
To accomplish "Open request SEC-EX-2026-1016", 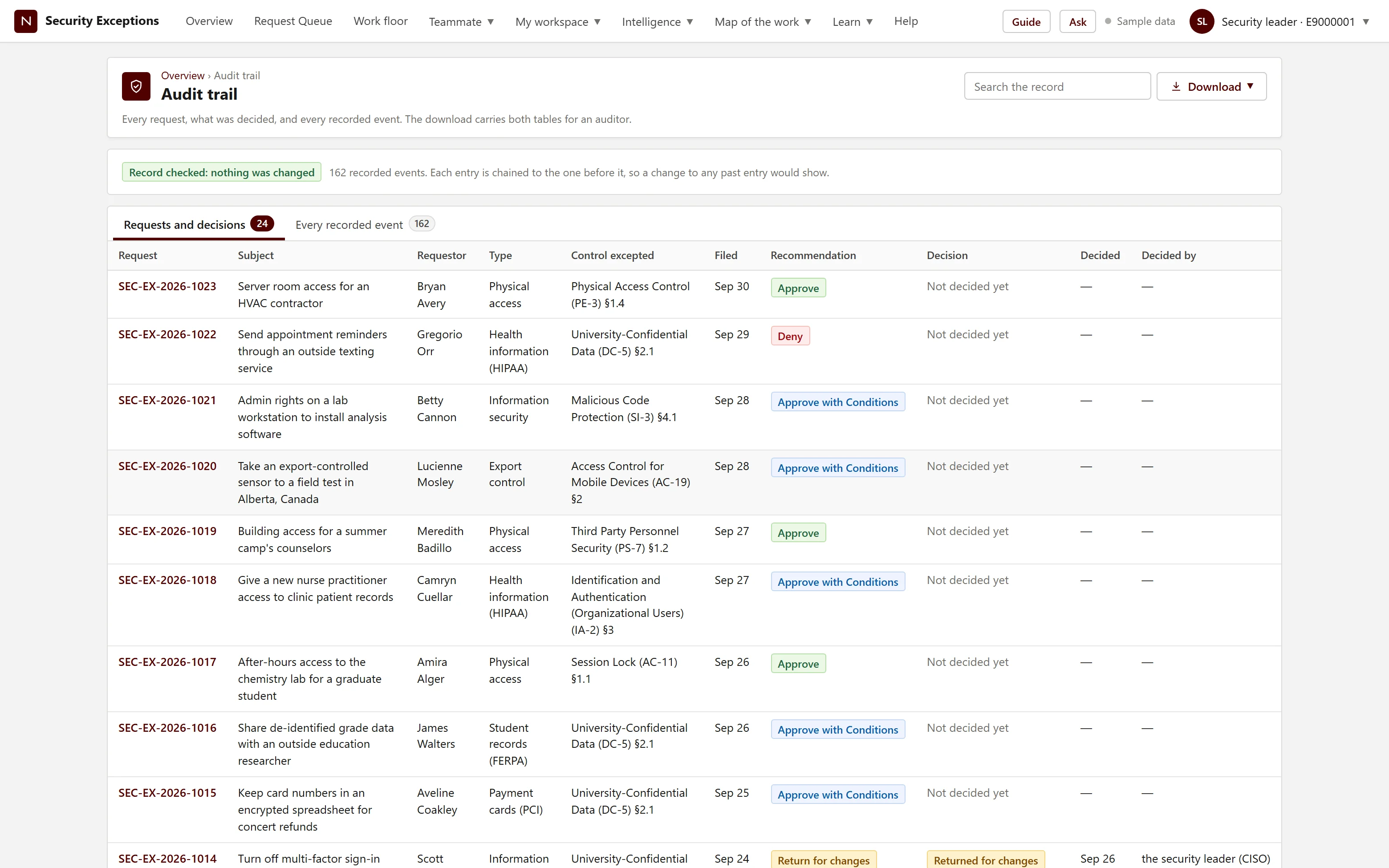I will 167,727.
